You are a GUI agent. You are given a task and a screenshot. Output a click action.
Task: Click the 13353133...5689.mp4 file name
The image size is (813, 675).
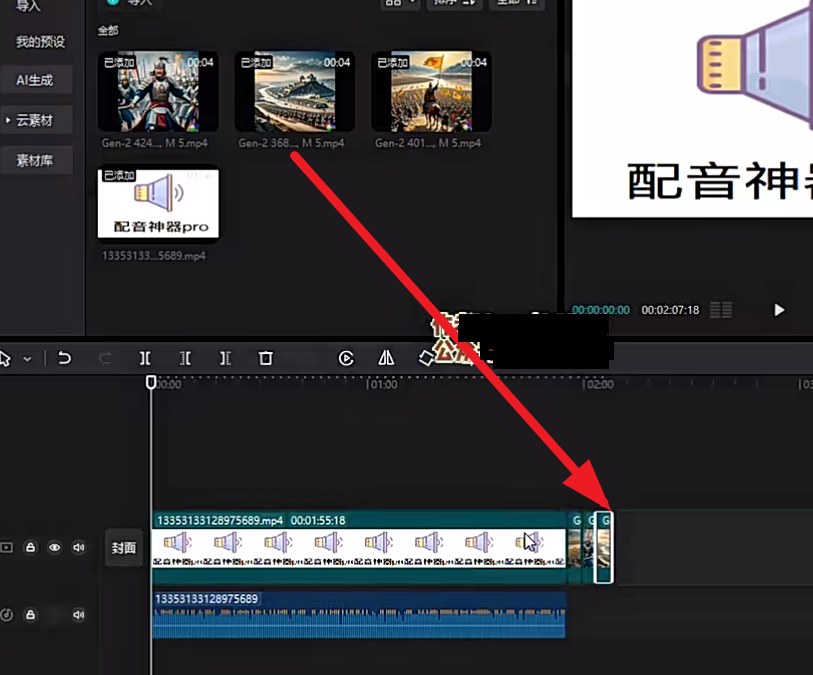pos(153,256)
